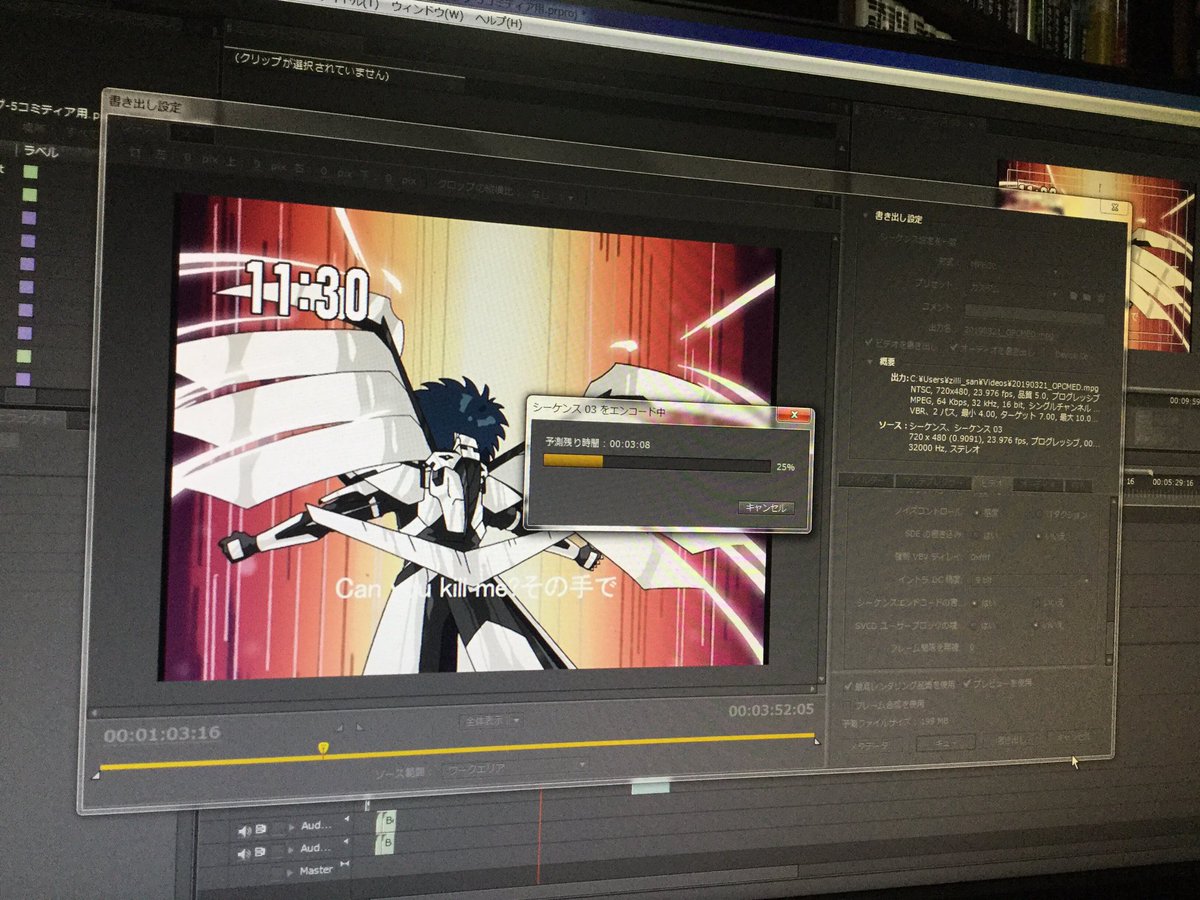Click the ラベル column header in project panel
The image size is (1200, 900).
40,152
